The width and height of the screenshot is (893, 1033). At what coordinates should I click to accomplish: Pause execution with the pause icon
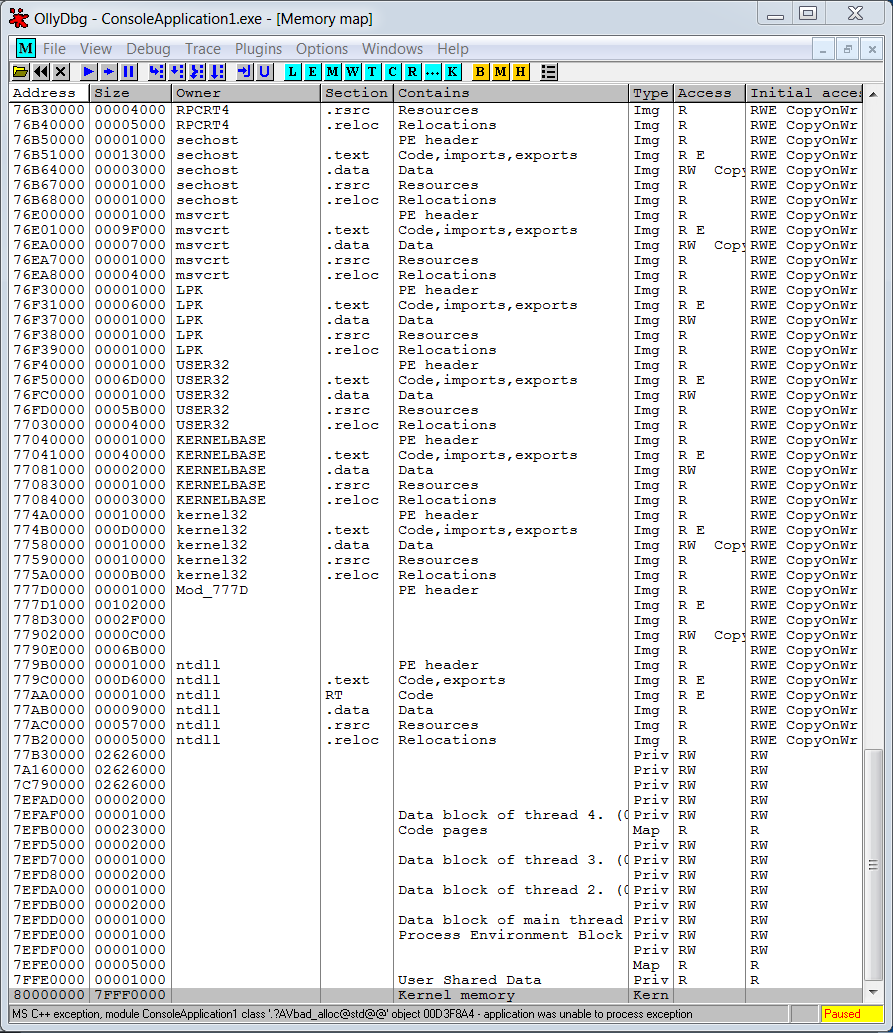tap(128, 72)
